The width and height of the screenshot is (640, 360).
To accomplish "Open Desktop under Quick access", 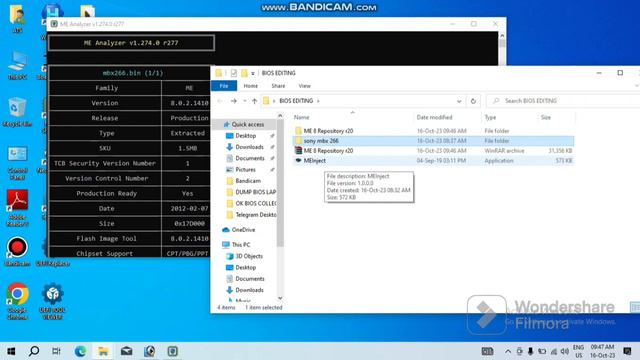I will click(245, 136).
